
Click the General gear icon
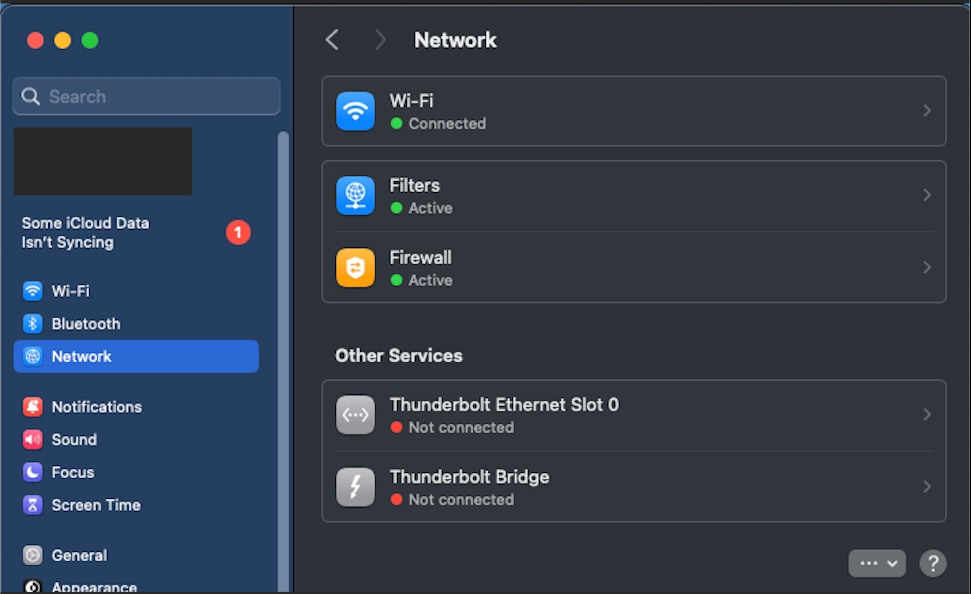click(32, 555)
